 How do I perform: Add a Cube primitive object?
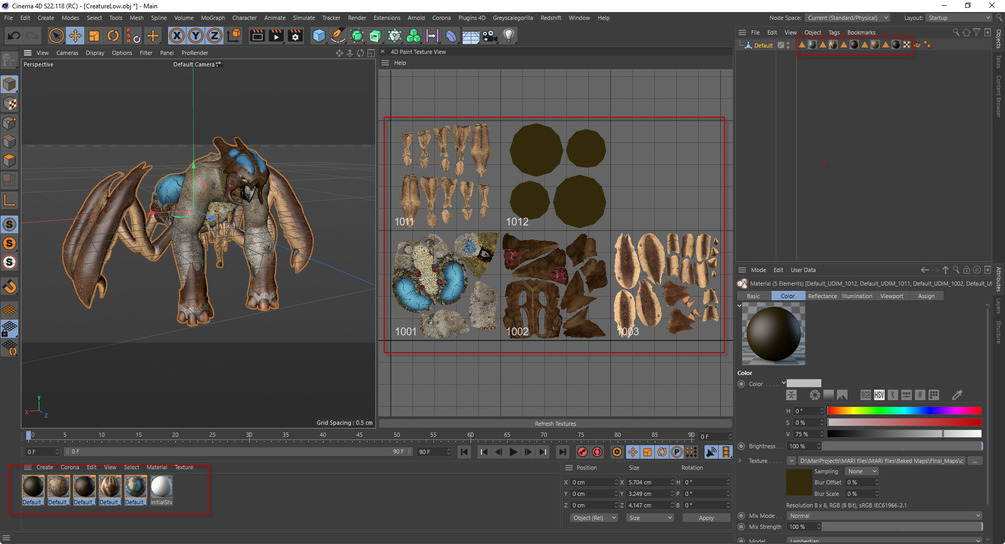(x=319, y=36)
